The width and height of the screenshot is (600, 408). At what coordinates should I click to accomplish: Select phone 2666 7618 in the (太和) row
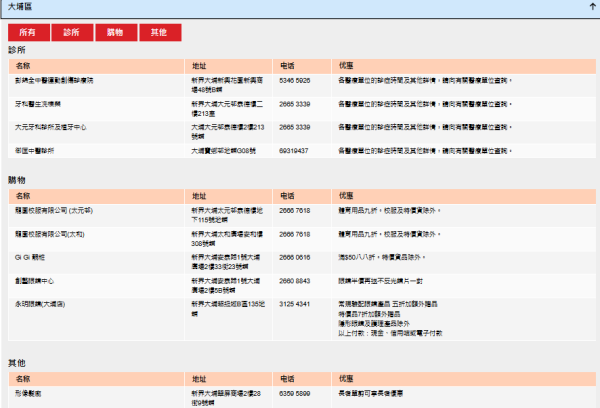[295, 234]
